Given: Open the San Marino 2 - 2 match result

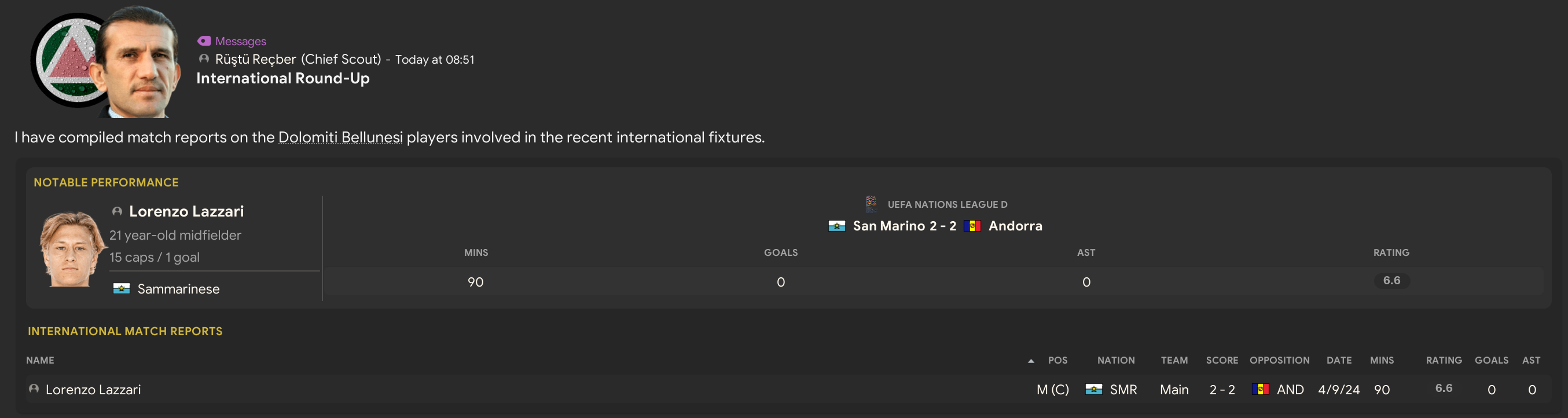Looking at the screenshot, I should 905,226.
